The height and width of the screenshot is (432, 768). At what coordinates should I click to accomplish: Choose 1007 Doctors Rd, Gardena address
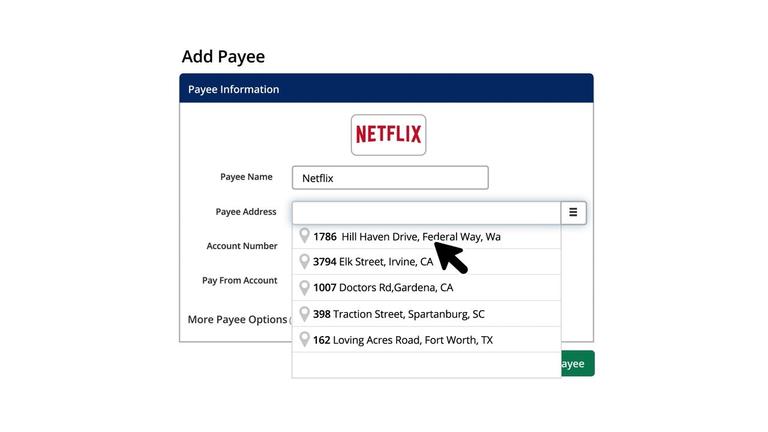point(426,288)
